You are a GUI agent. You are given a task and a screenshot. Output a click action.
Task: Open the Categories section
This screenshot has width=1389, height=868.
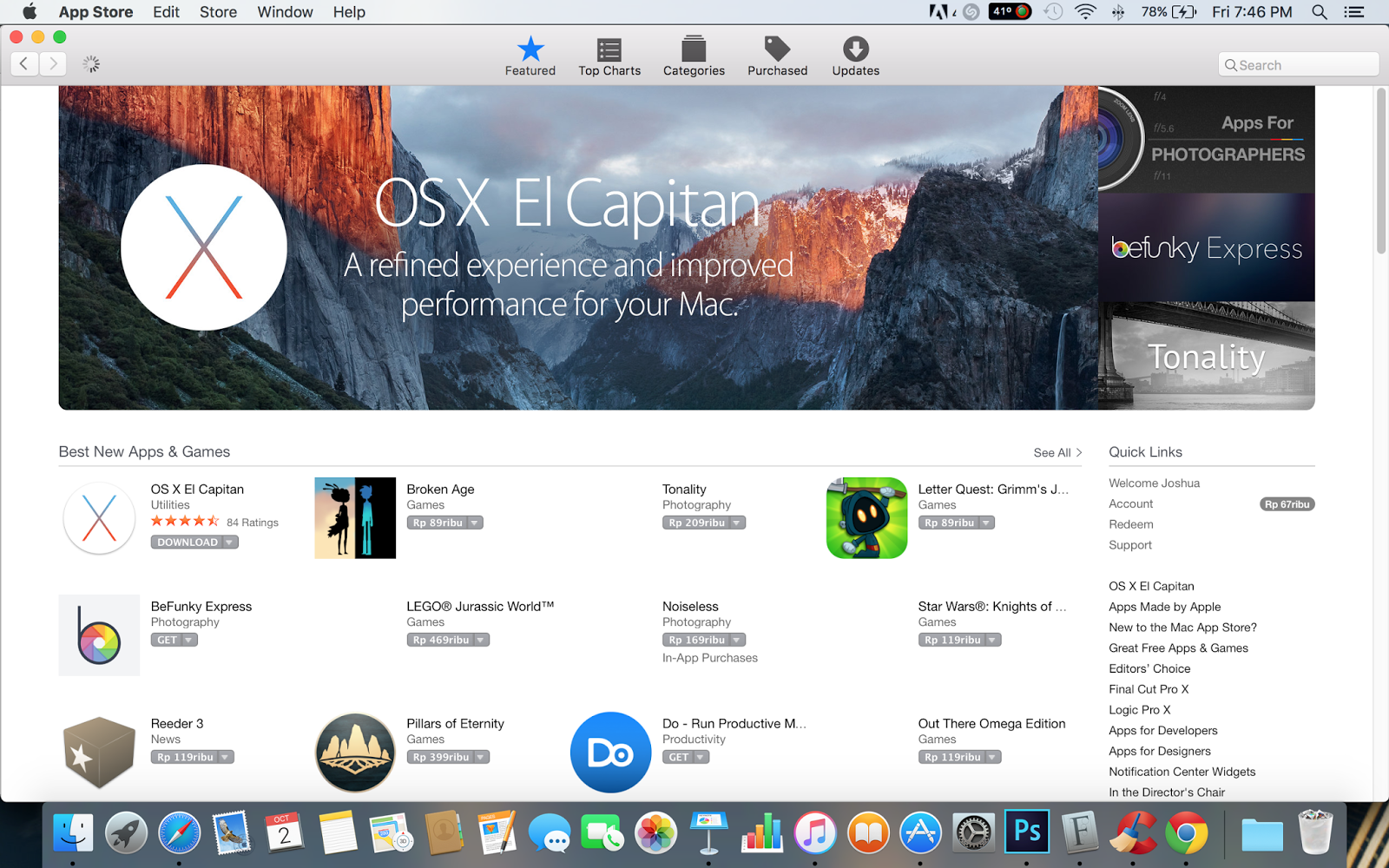(x=694, y=56)
